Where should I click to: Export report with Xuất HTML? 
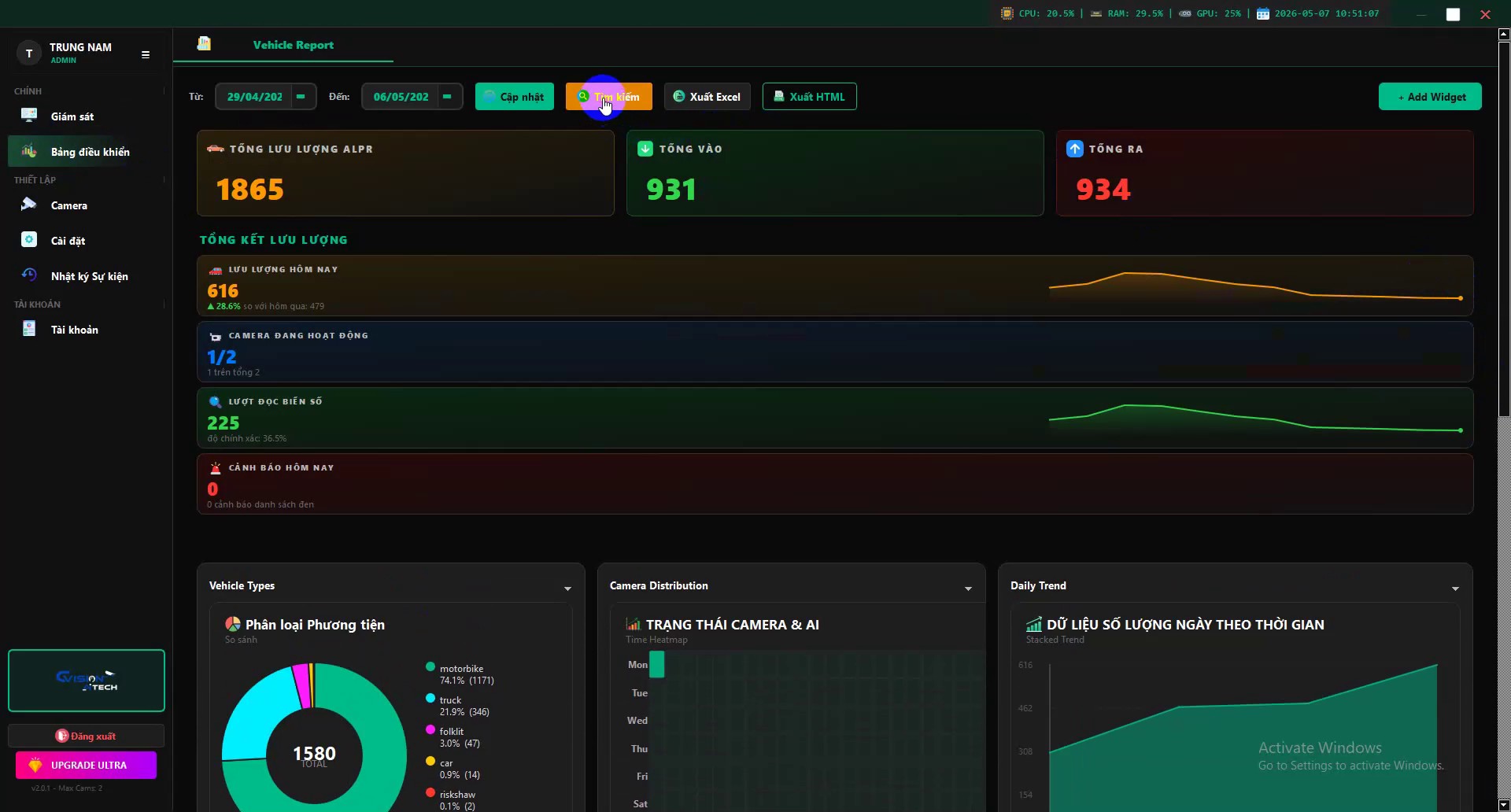click(810, 97)
